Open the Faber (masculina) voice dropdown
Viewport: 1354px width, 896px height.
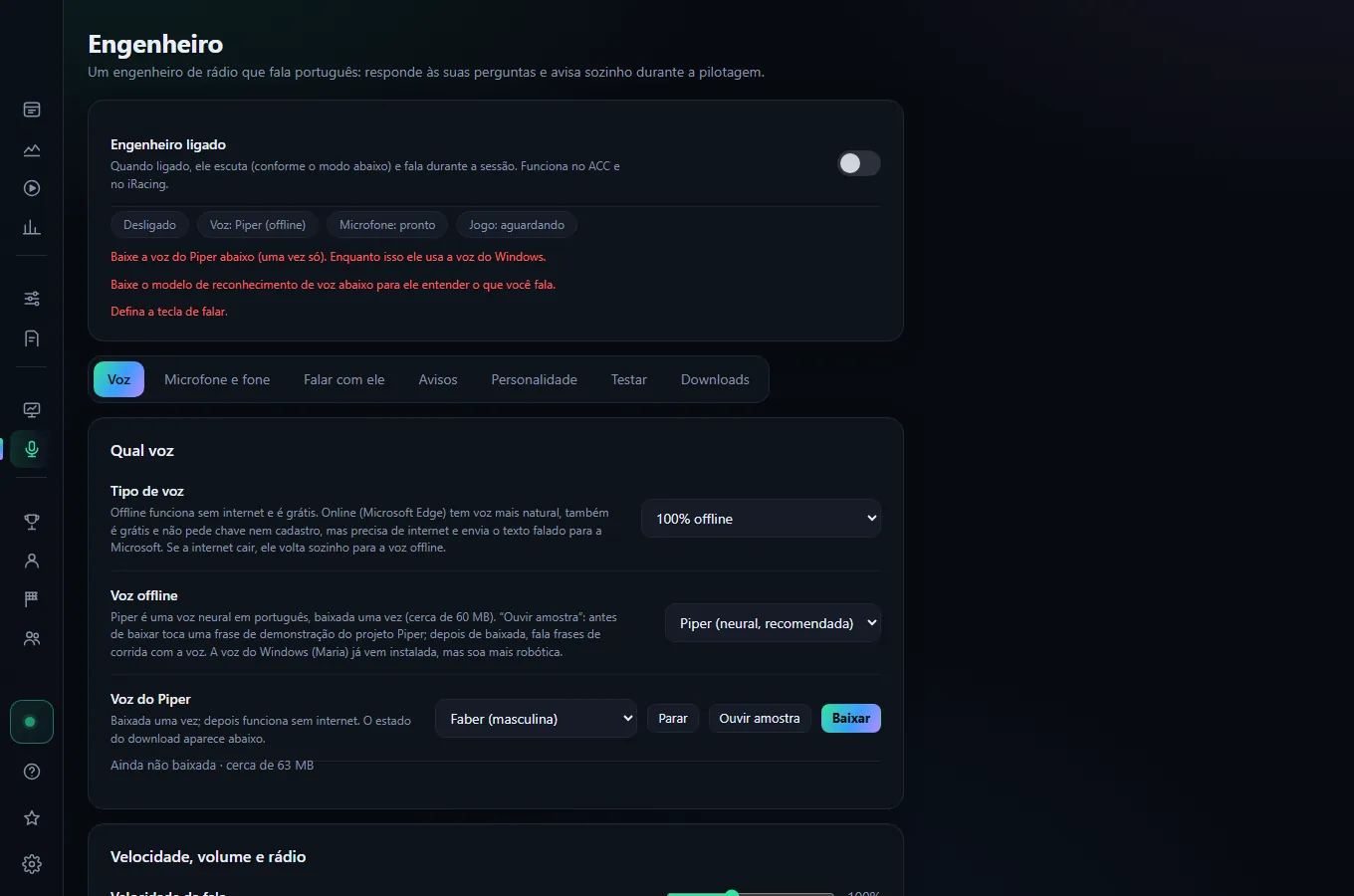(x=536, y=719)
